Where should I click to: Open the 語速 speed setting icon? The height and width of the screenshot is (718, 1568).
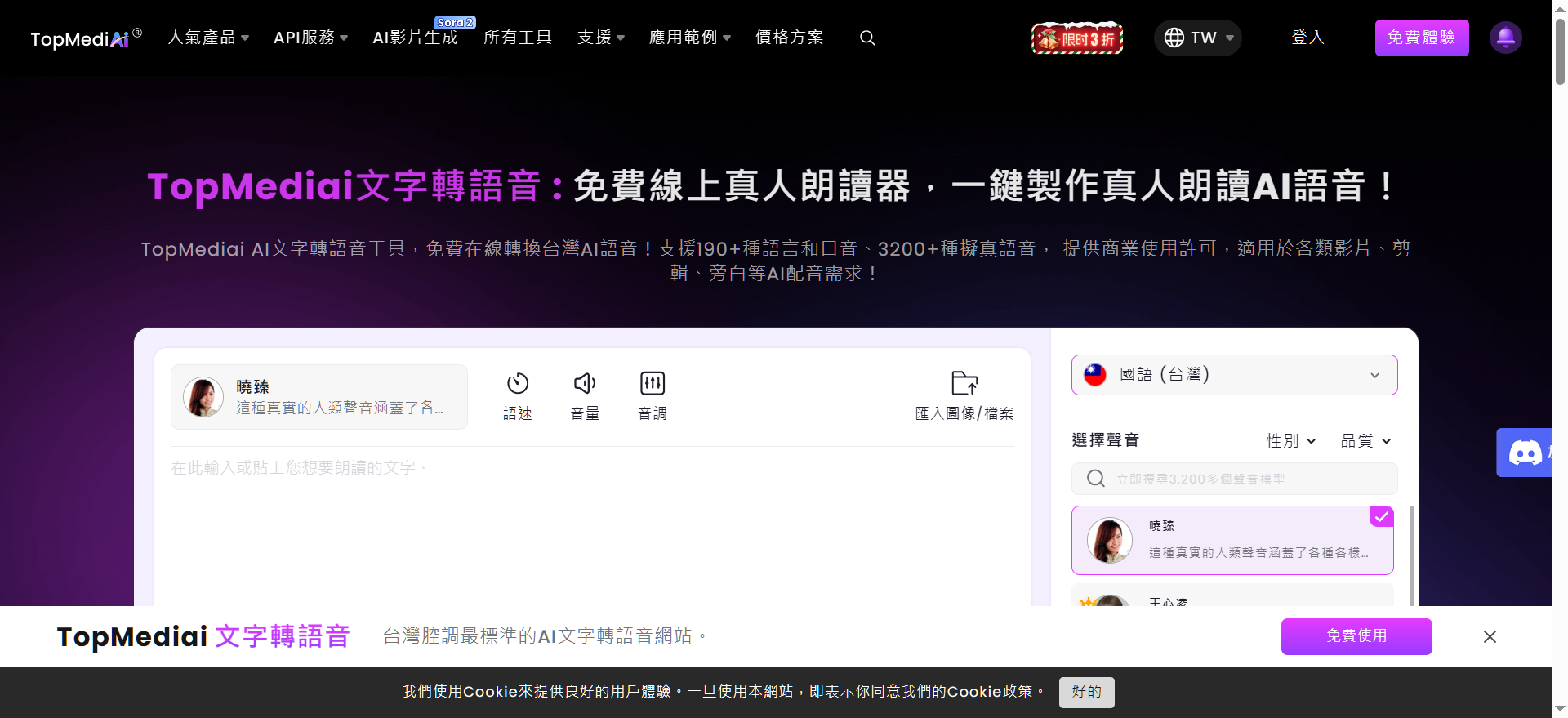[x=518, y=384]
